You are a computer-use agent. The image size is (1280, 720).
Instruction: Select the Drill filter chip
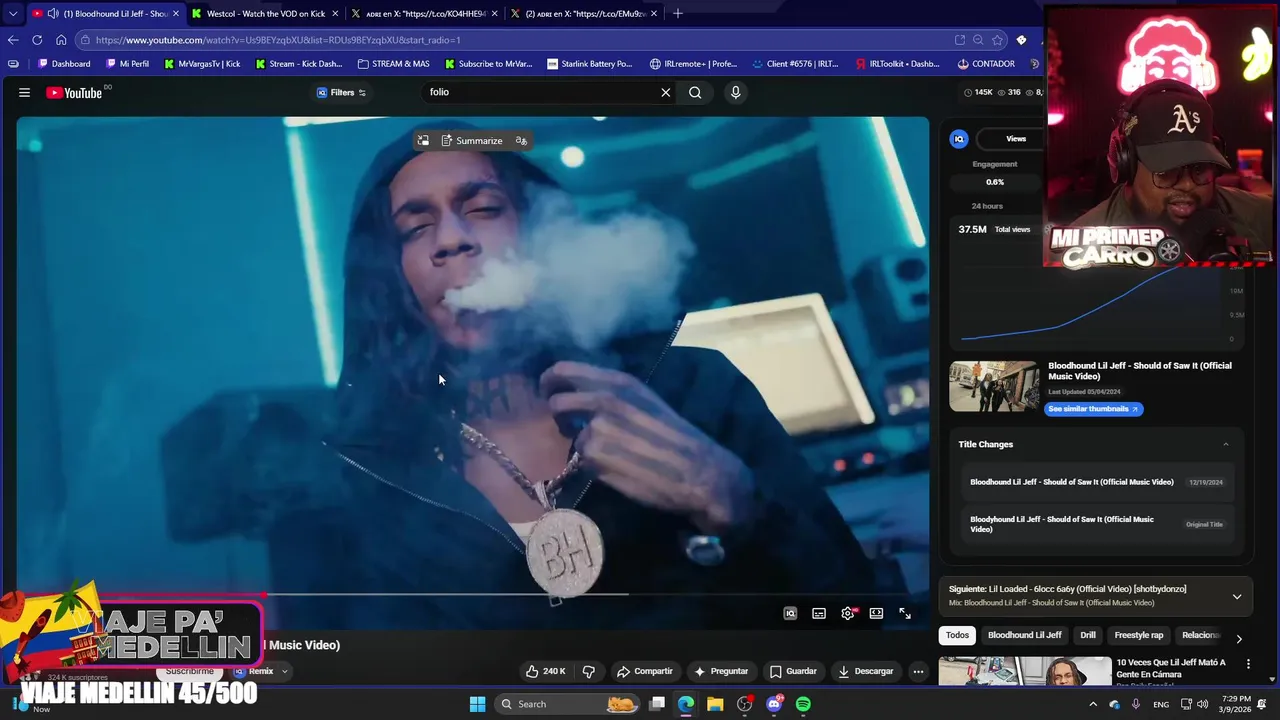tap(1088, 635)
